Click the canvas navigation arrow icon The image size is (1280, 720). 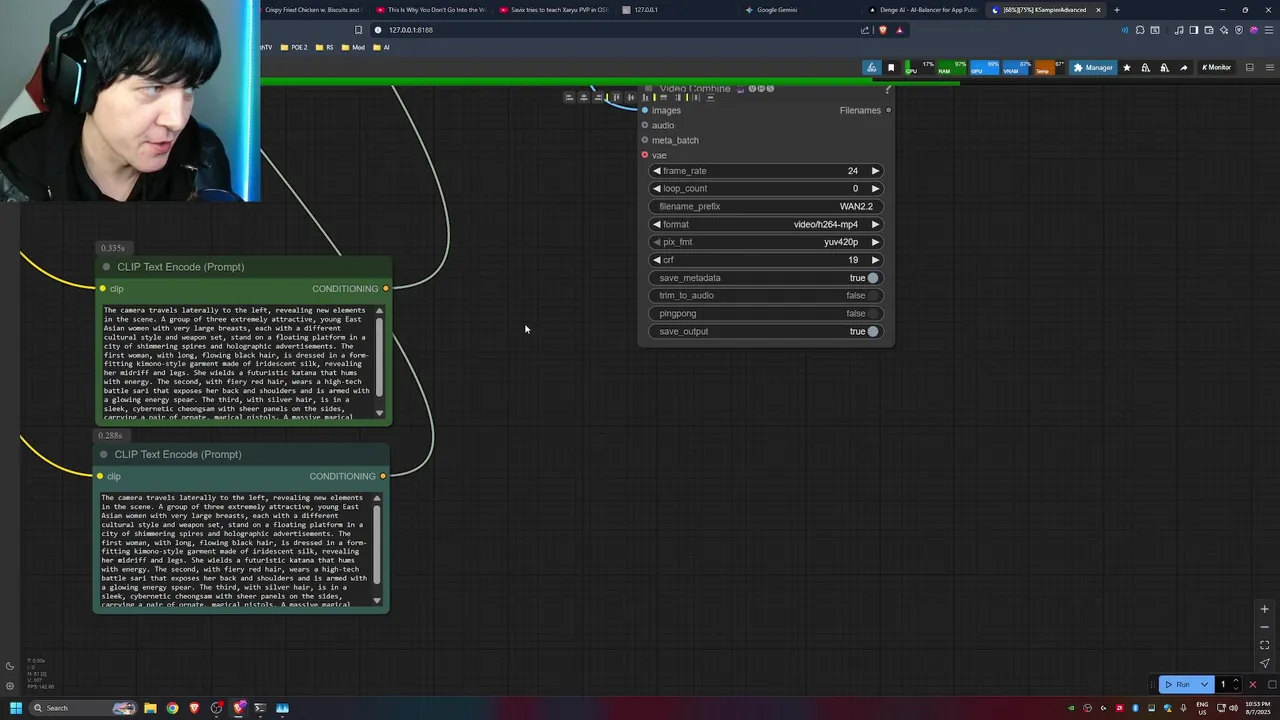(1264, 663)
